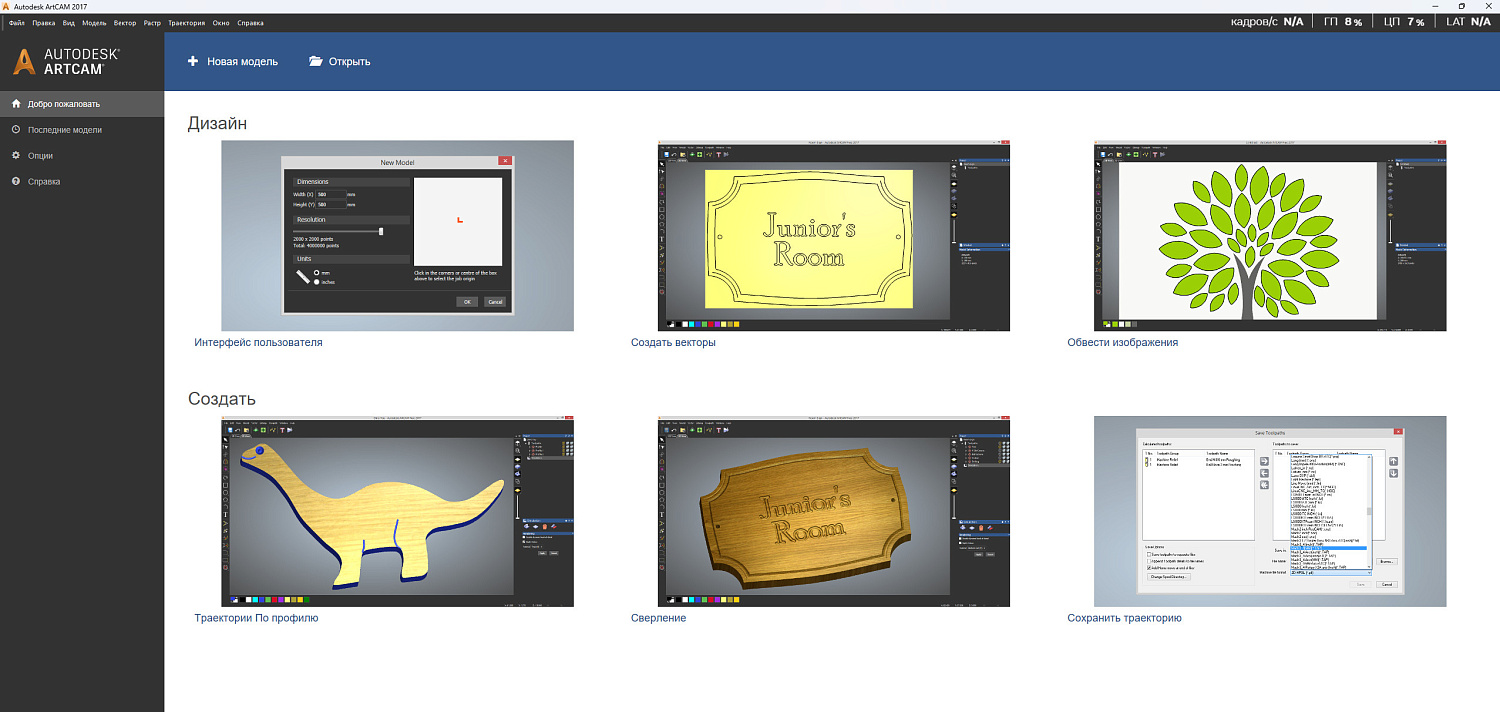The width and height of the screenshot is (1500, 712).
Task: Select the Save Toolpaths dialog thumbnail
Action: tap(1270, 512)
